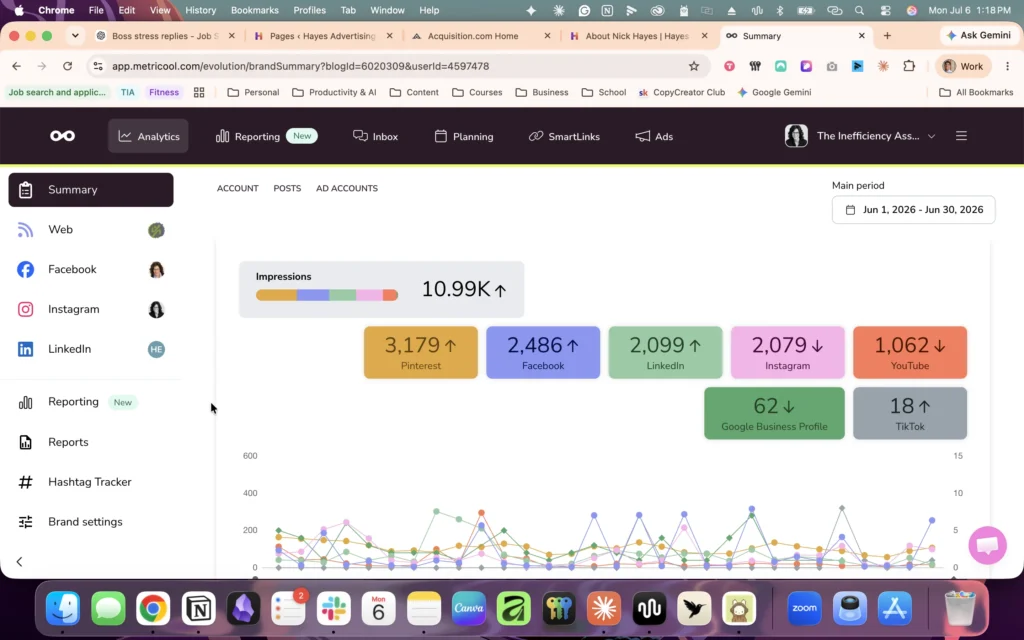
Task: Select the TikTok 18 card
Action: (910, 413)
